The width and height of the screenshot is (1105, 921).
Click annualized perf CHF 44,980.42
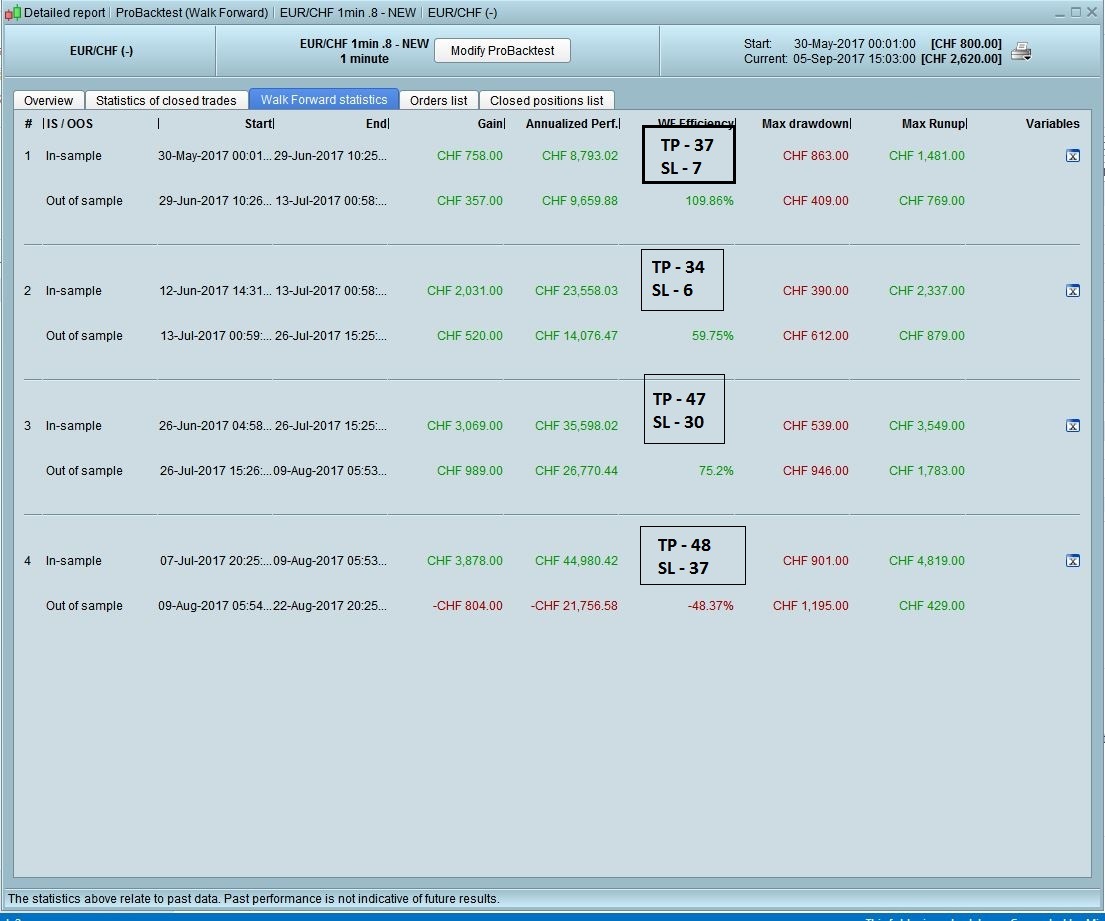click(576, 561)
